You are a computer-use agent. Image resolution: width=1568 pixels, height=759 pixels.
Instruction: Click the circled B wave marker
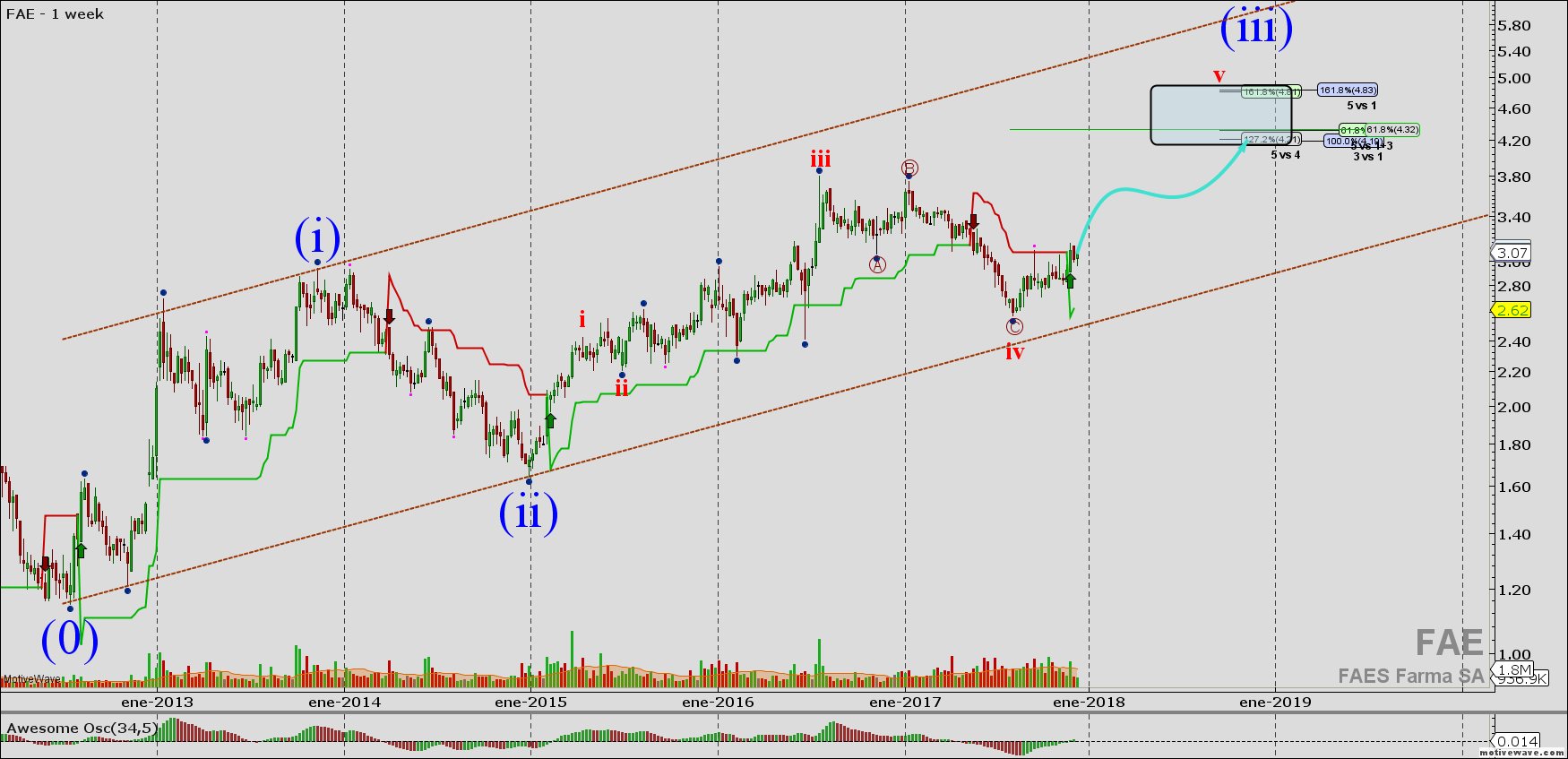click(x=909, y=168)
